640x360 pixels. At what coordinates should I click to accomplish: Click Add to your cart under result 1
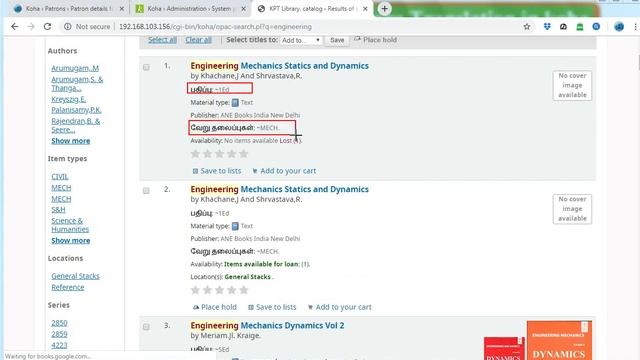click(284, 171)
